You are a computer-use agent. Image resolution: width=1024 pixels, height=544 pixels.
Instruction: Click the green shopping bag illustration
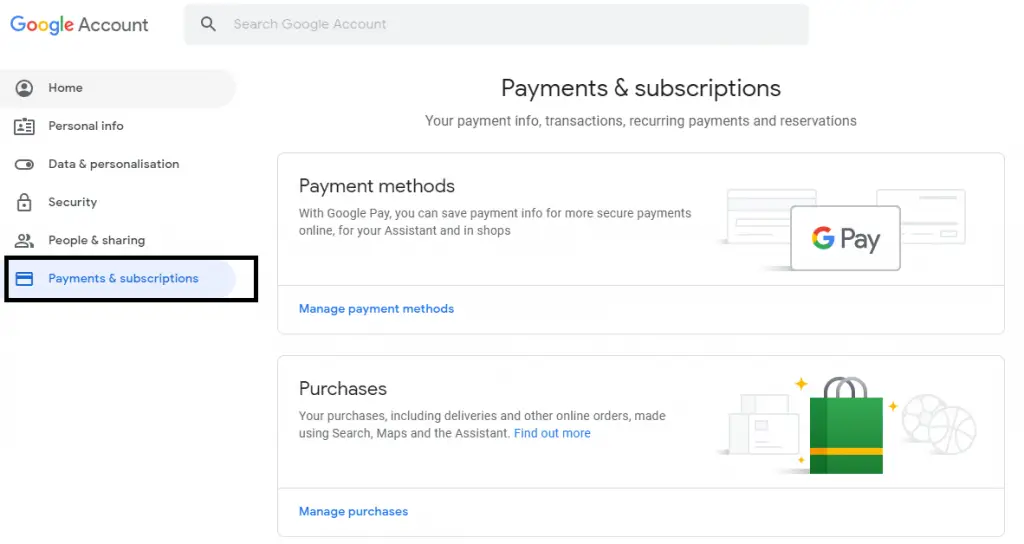click(x=846, y=425)
